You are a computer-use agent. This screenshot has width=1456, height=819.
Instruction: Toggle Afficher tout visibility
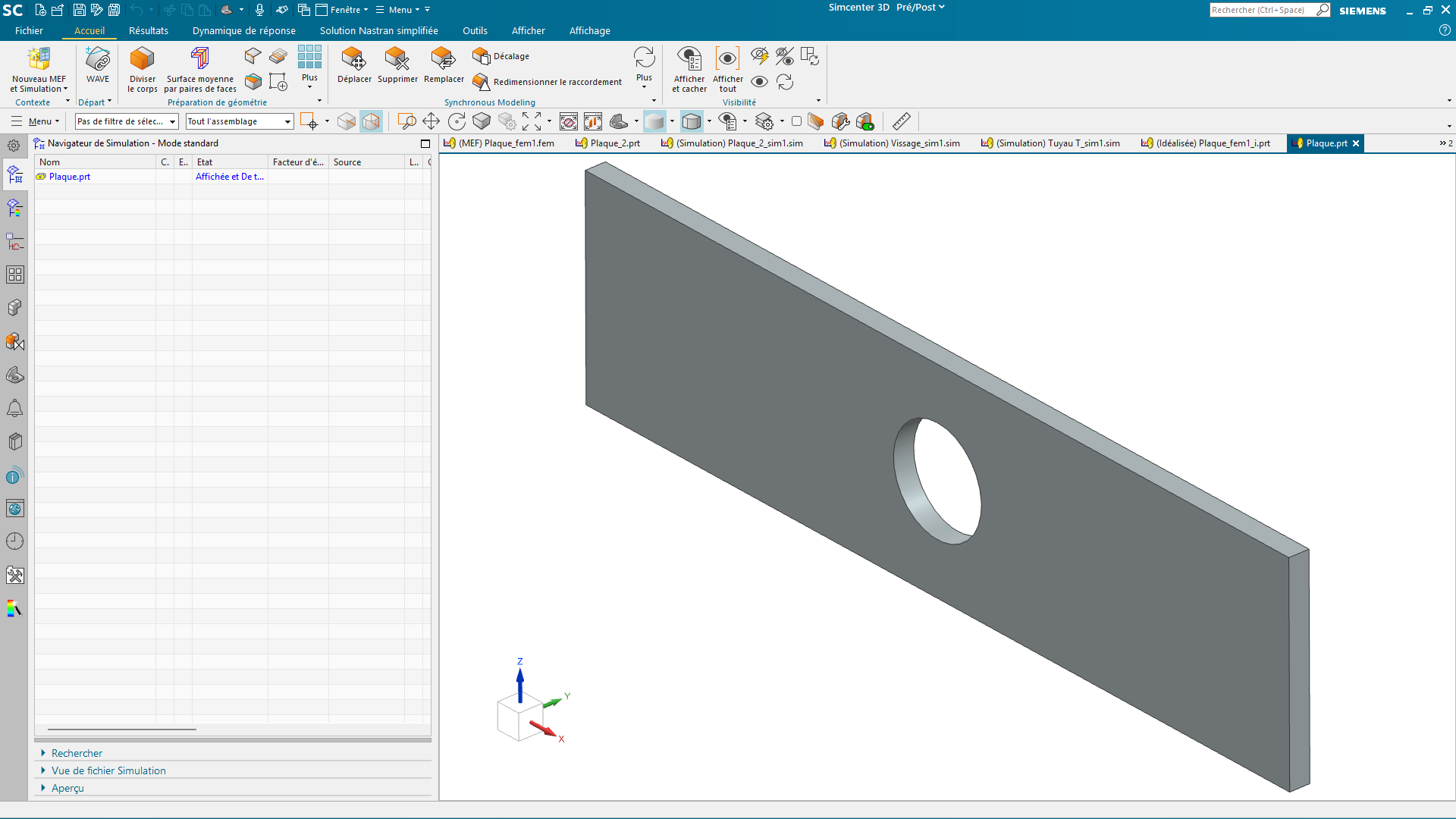pyautogui.click(x=727, y=69)
